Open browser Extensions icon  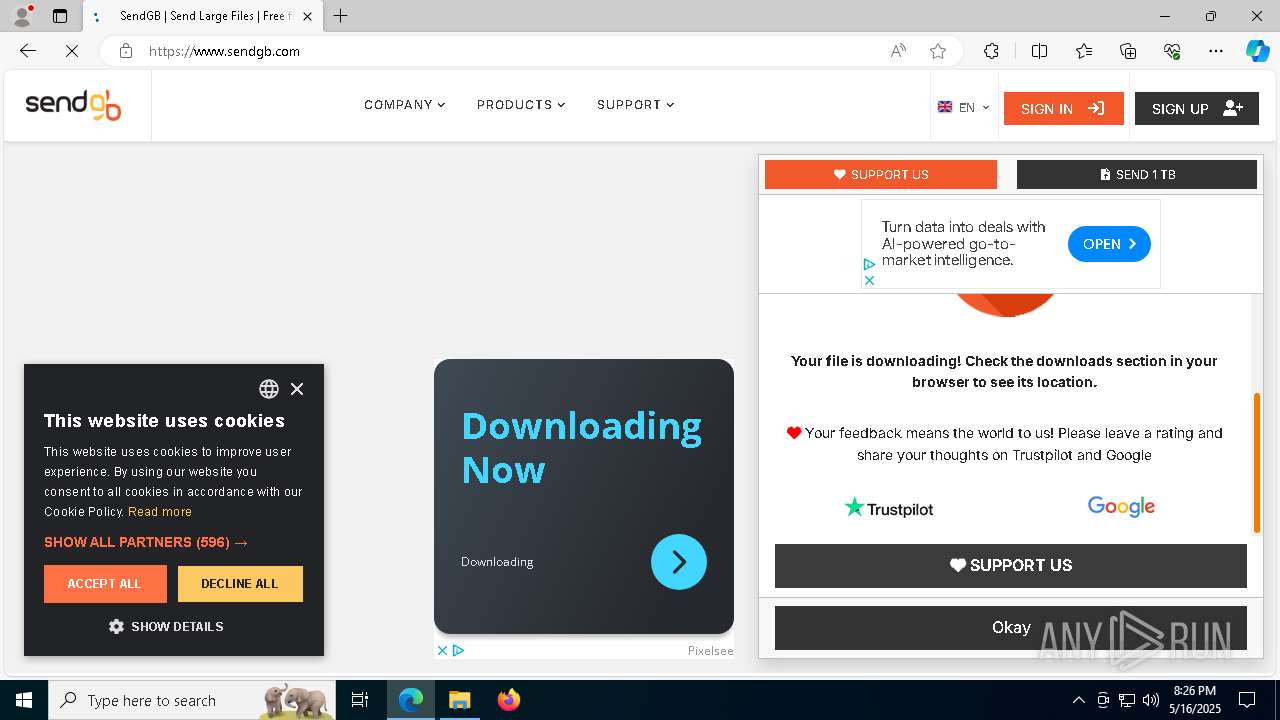coord(991,51)
